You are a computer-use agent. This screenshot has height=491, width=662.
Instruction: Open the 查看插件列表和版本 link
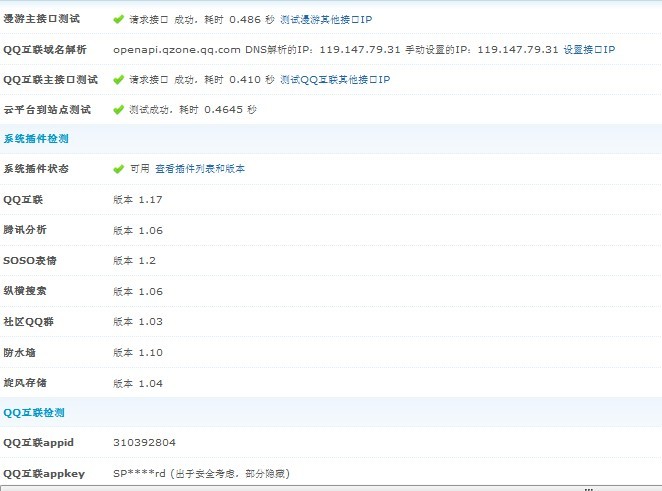[200, 169]
